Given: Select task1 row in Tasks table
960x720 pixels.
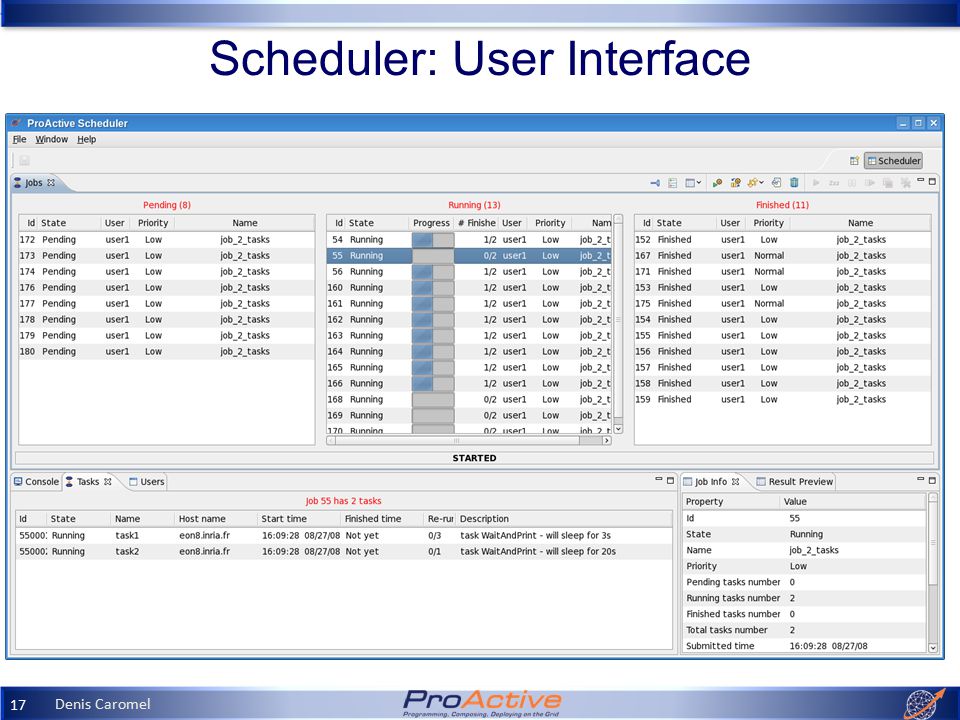Looking at the screenshot, I should pyautogui.click(x=343, y=535).
